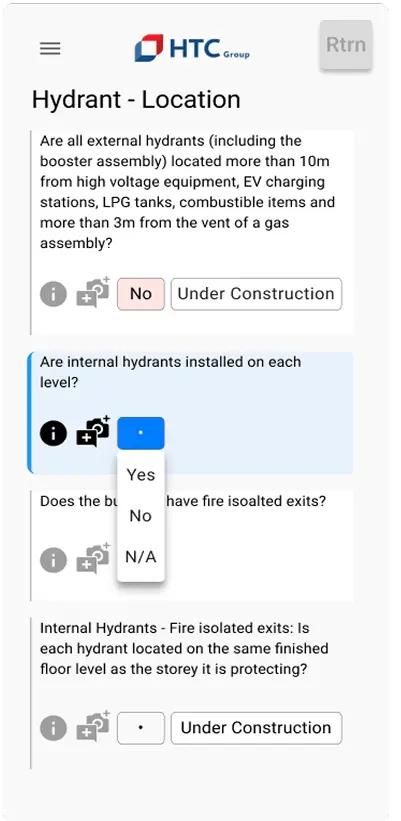Show info for internal hydrants each level
The image size is (401, 821).
click(x=53, y=433)
